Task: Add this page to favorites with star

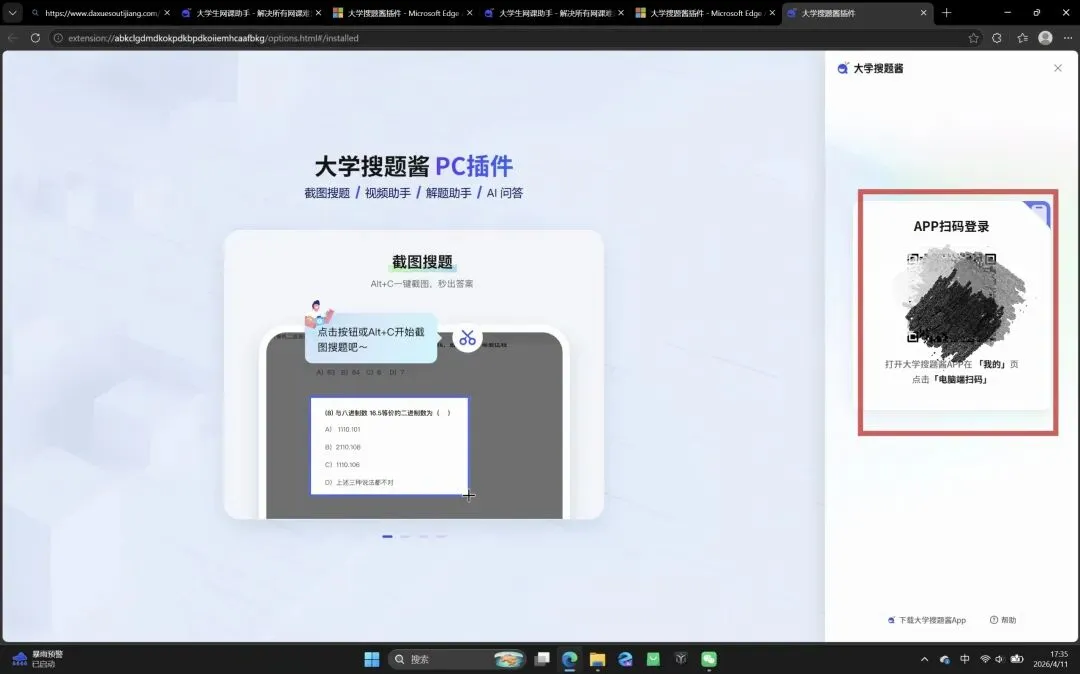Action: pyautogui.click(x=973, y=38)
